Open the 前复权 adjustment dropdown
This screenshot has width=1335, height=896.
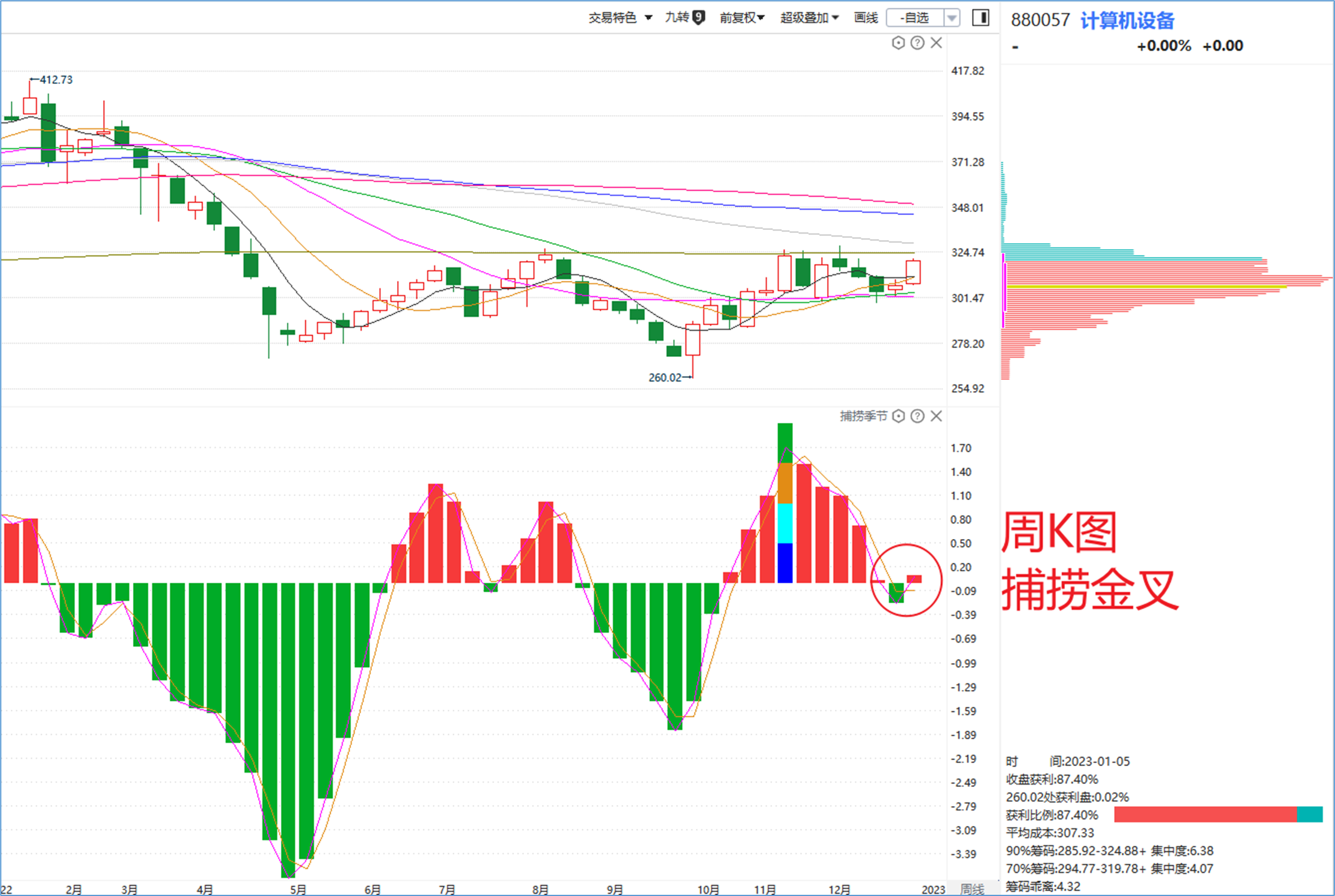[742, 18]
